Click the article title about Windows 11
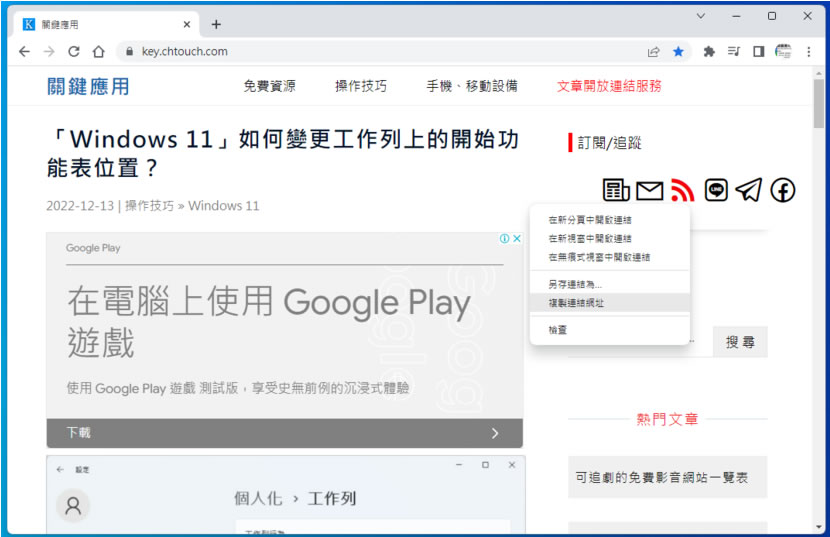 [283, 154]
